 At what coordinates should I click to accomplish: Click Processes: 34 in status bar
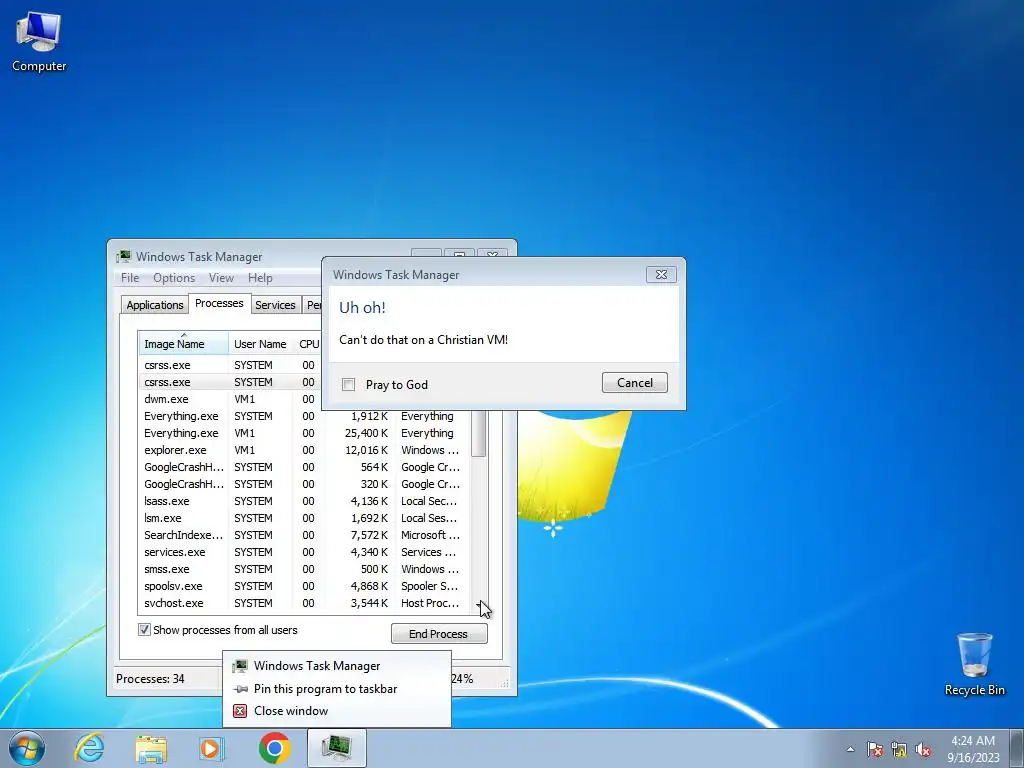(x=150, y=679)
